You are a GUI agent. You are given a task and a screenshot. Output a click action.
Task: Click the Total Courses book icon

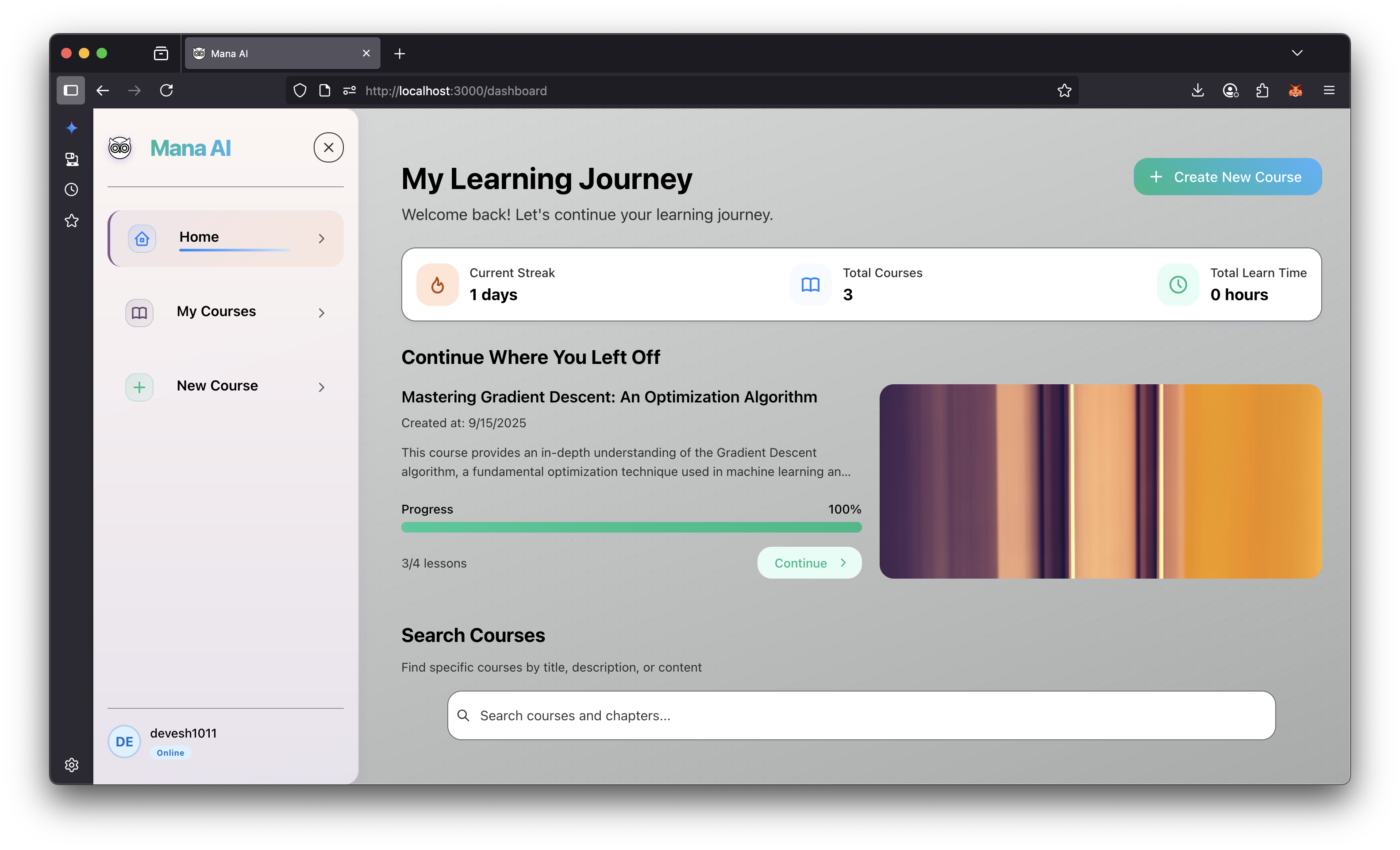[x=810, y=284]
